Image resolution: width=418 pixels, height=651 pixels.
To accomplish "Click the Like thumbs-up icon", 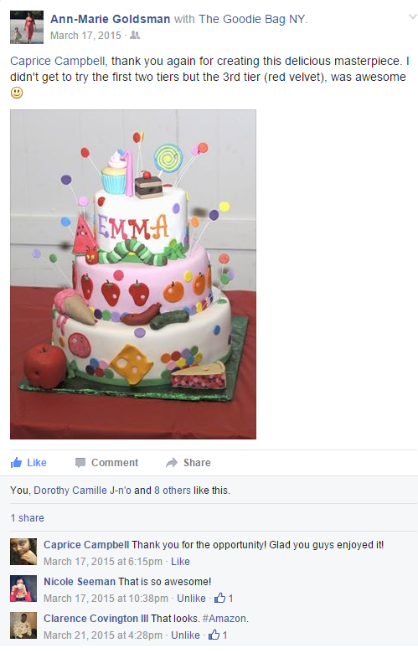I will click(x=16, y=463).
